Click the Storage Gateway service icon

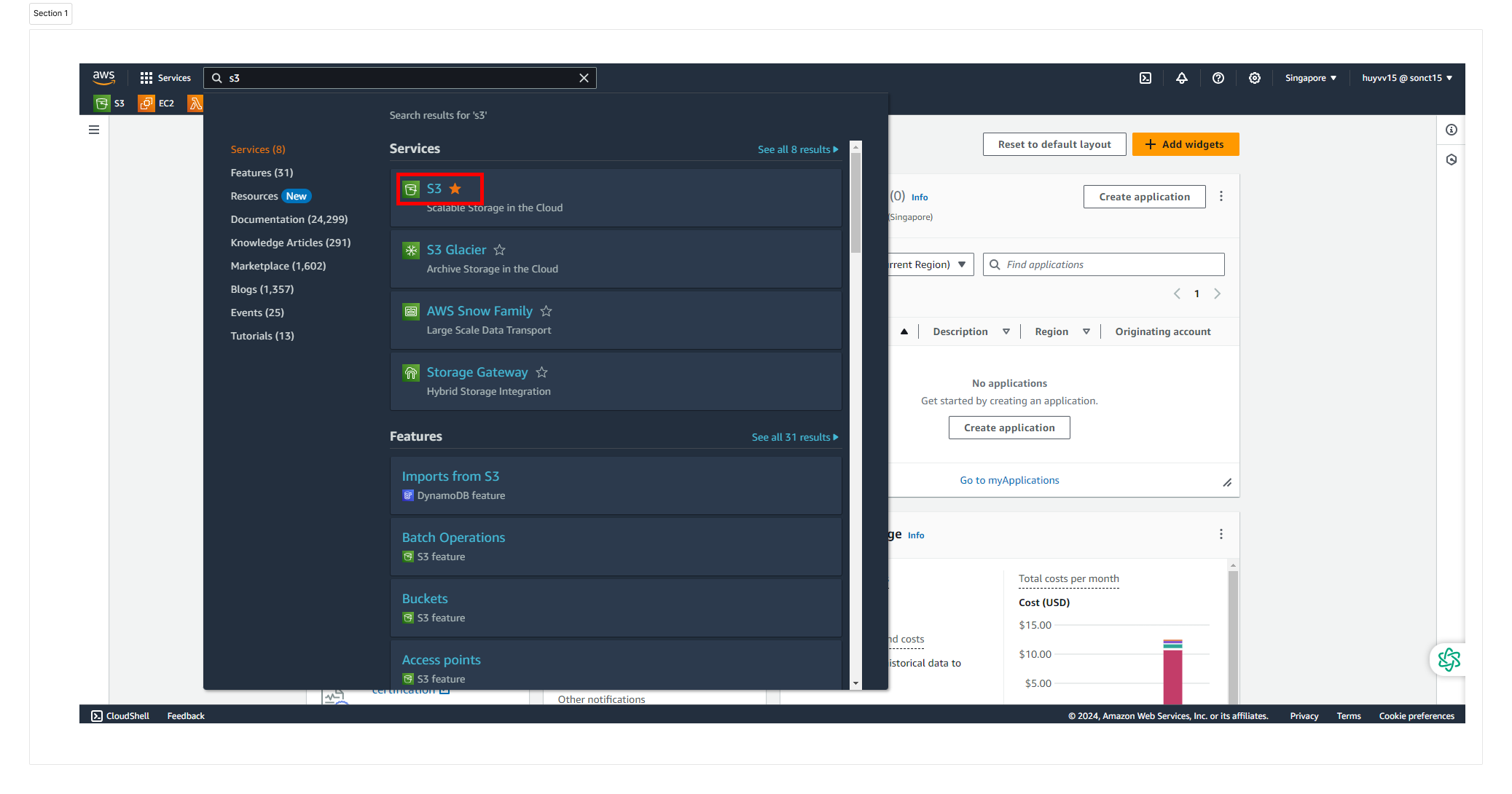[411, 373]
